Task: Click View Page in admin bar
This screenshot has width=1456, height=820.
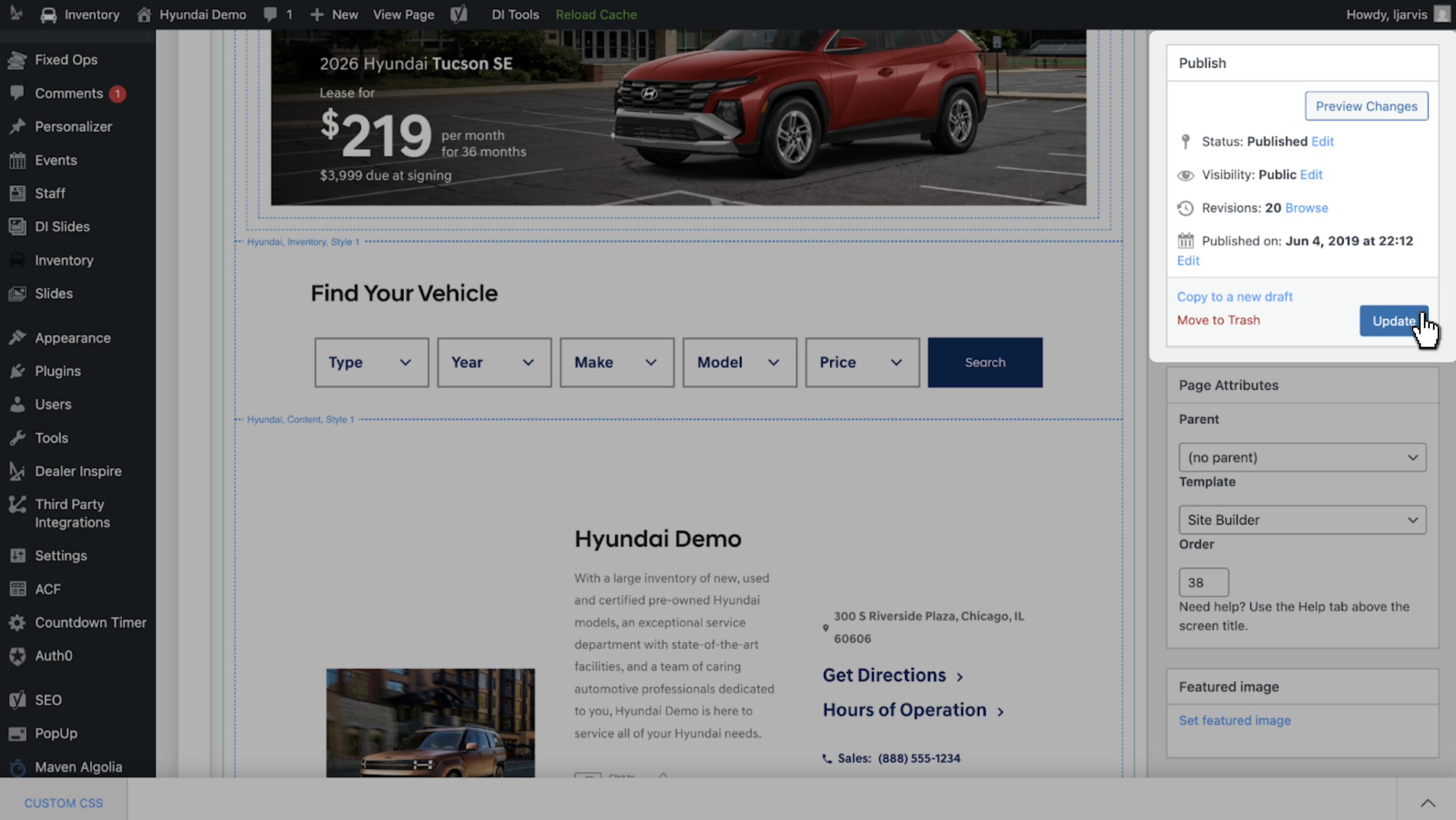Action: [x=403, y=14]
